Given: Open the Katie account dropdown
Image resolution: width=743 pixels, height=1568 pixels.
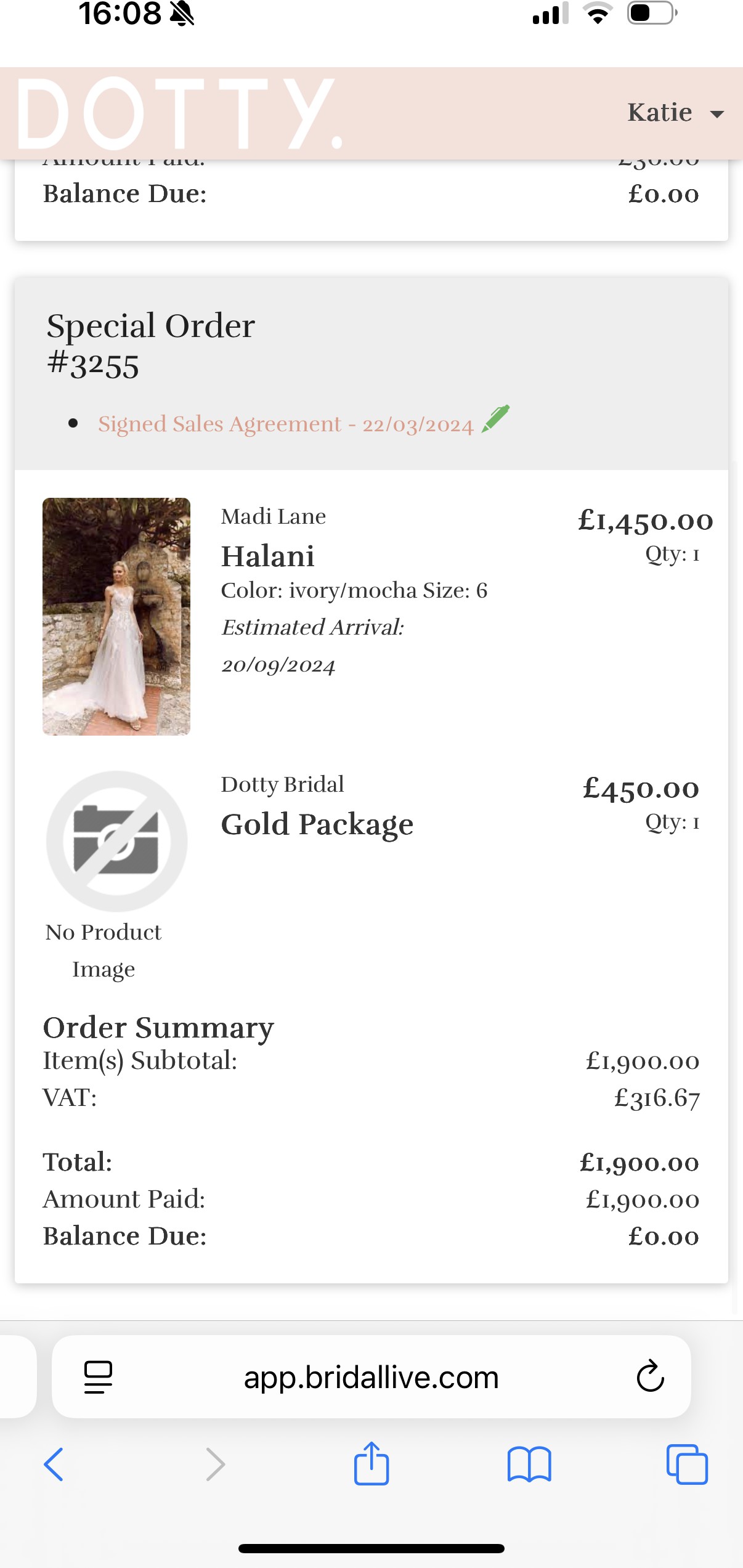Looking at the screenshot, I should (675, 113).
